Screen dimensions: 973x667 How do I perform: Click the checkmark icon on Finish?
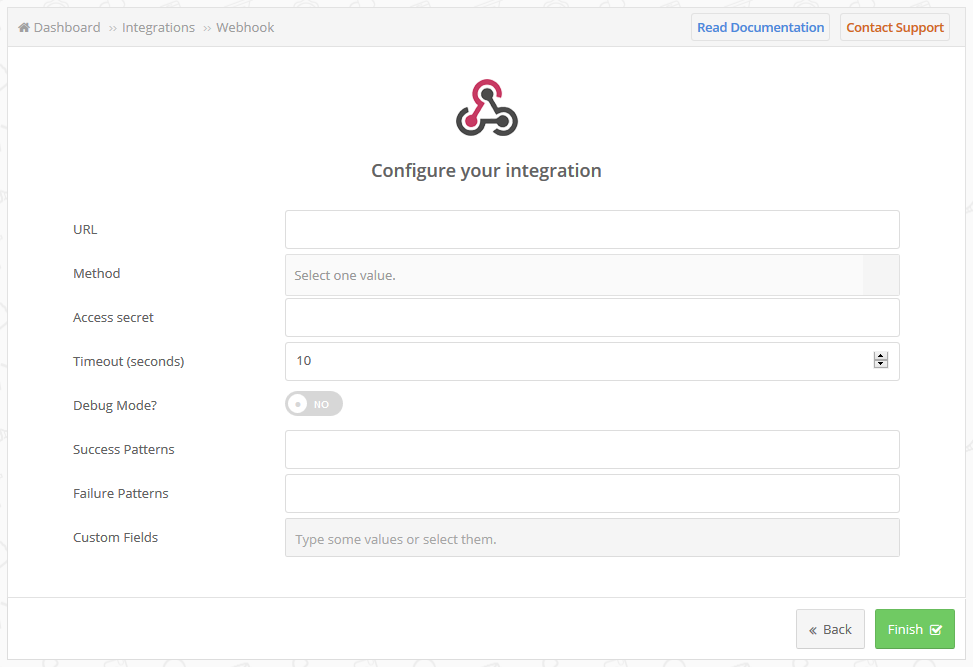pos(936,630)
